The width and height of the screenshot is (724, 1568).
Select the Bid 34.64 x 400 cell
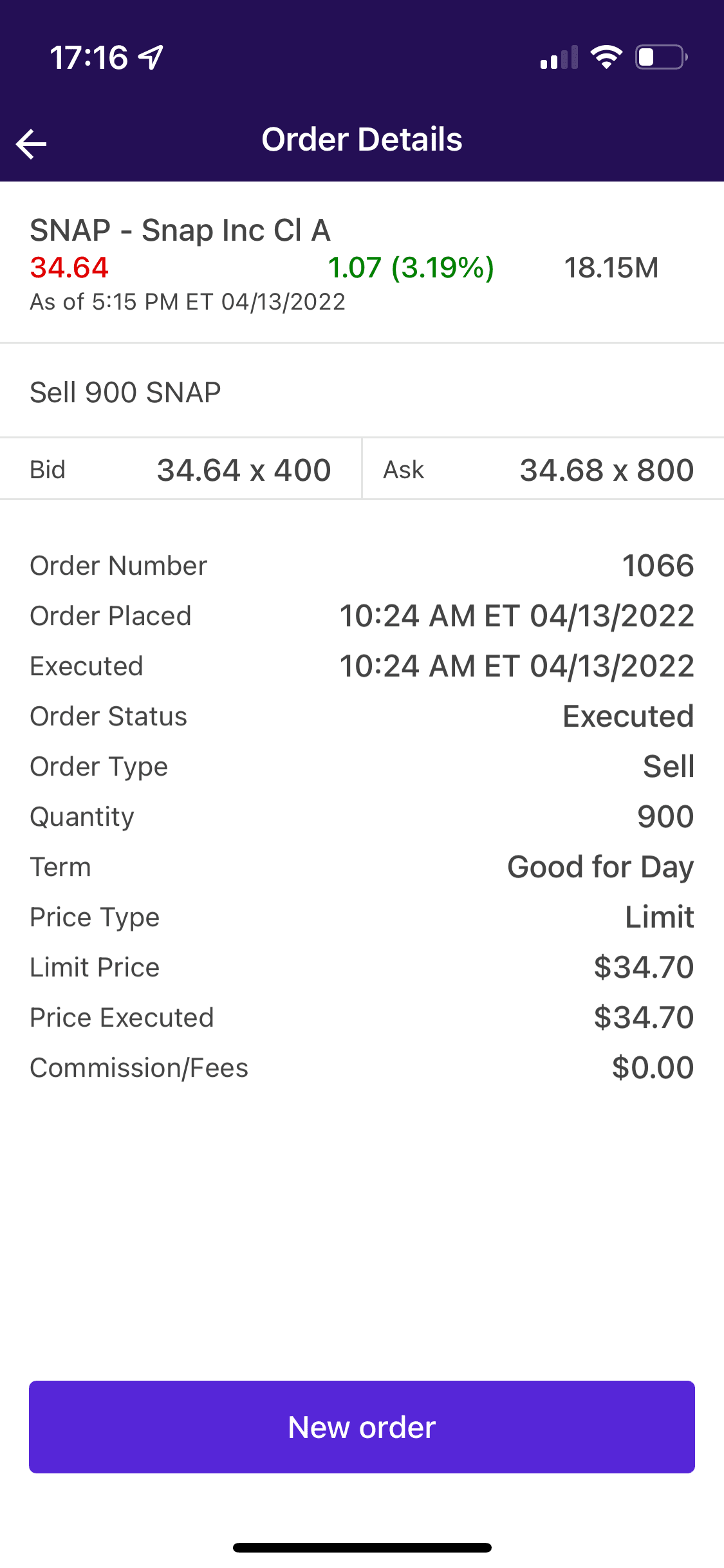point(180,470)
